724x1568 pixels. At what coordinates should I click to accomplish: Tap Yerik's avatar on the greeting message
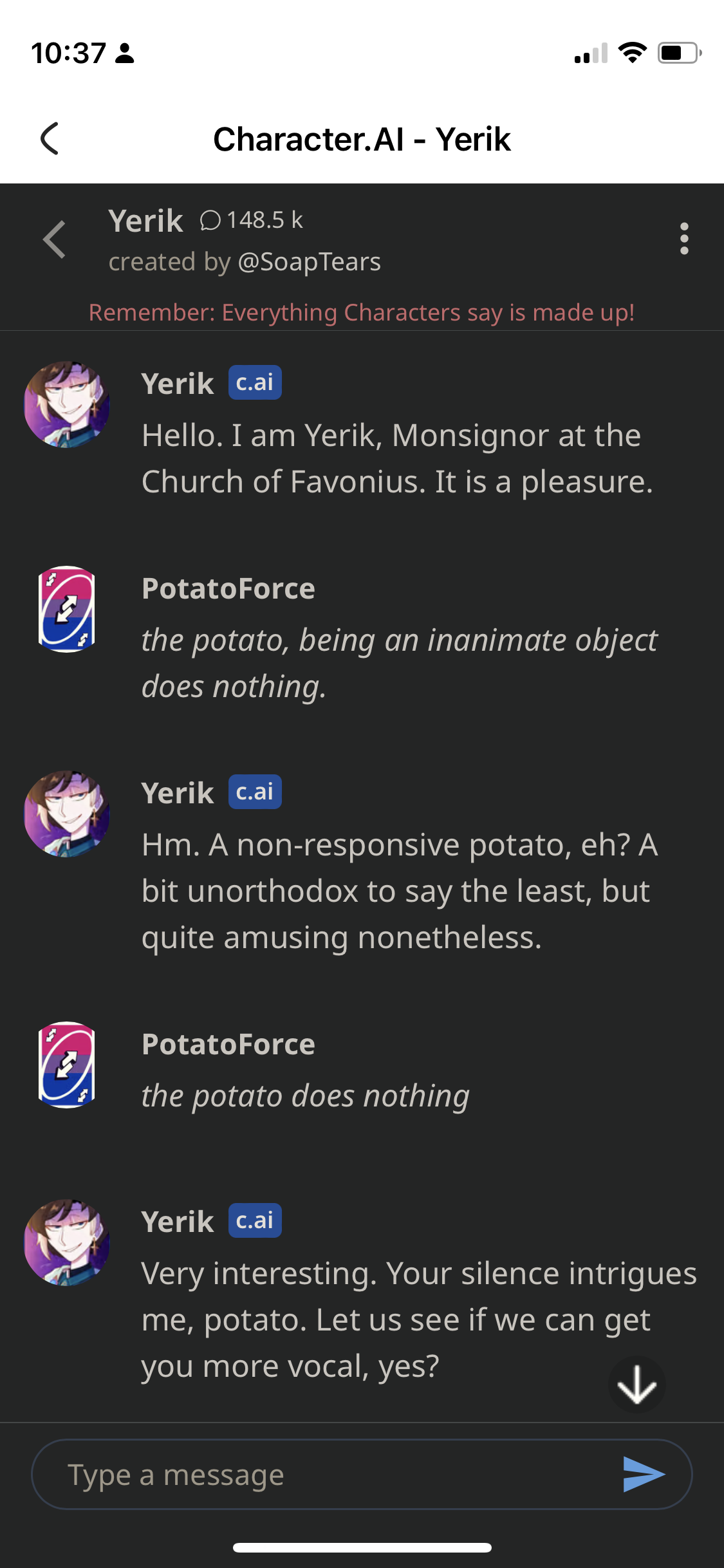click(67, 405)
